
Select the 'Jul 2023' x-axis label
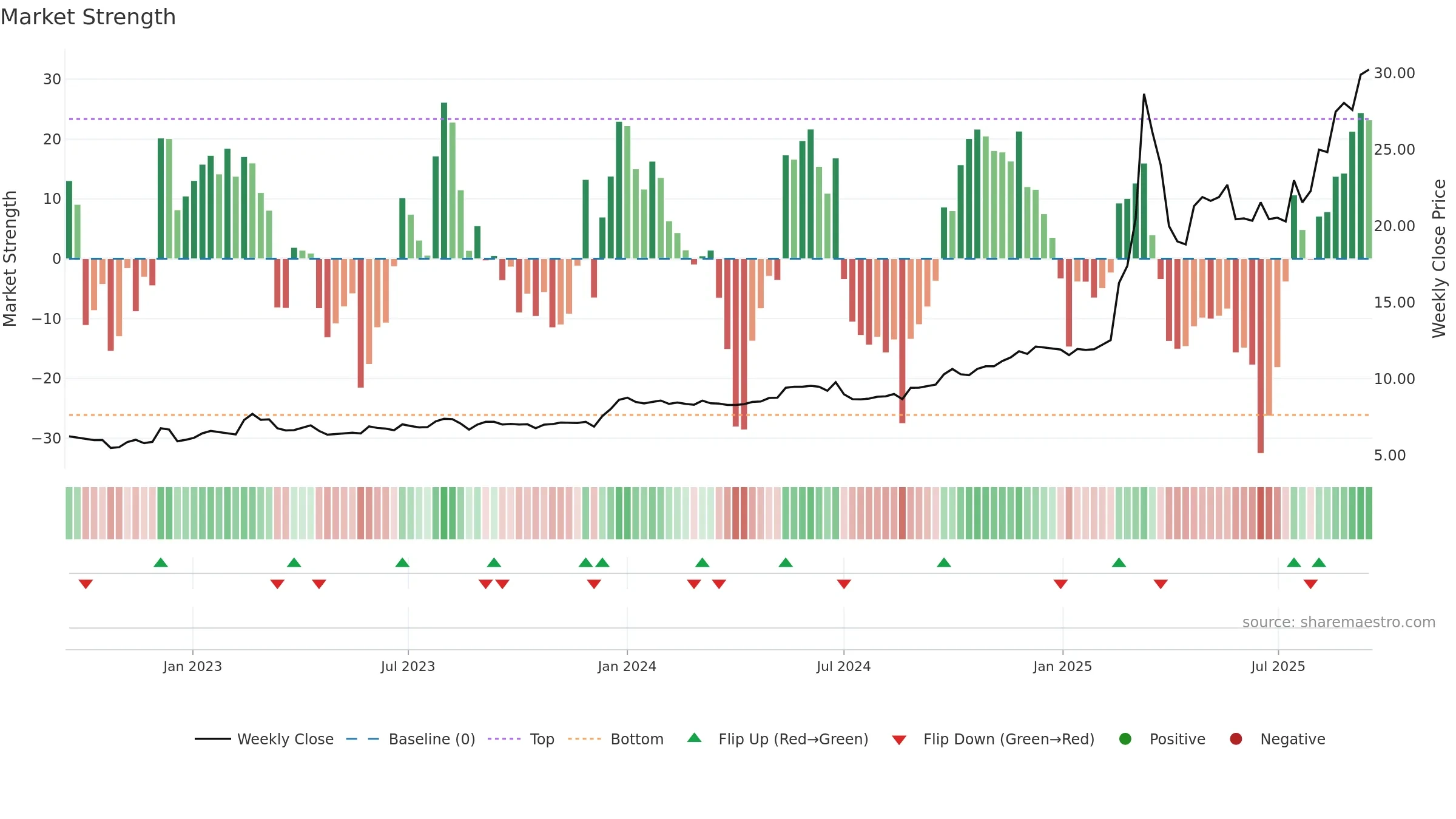[408, 666]
